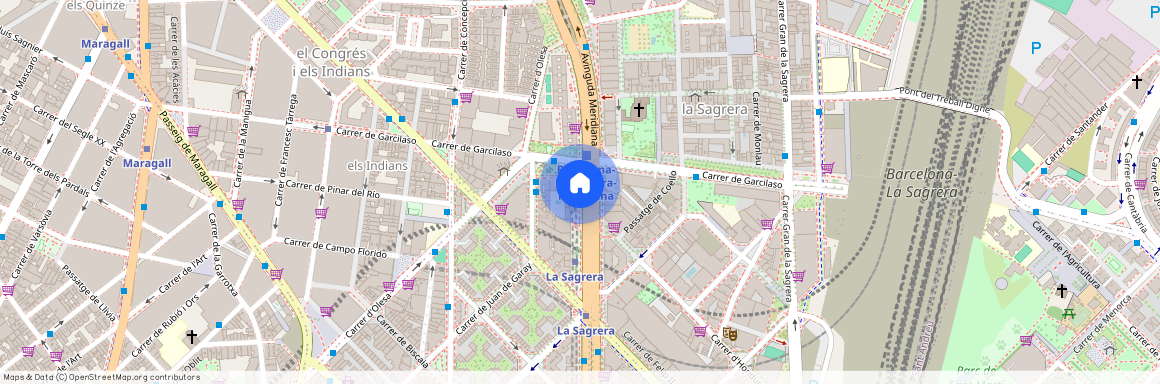Click shopping cart on Avinguda Meridiana above the home marker
Image resolution: width=1160 pixels, height=384 pixels.
(575, 128)
